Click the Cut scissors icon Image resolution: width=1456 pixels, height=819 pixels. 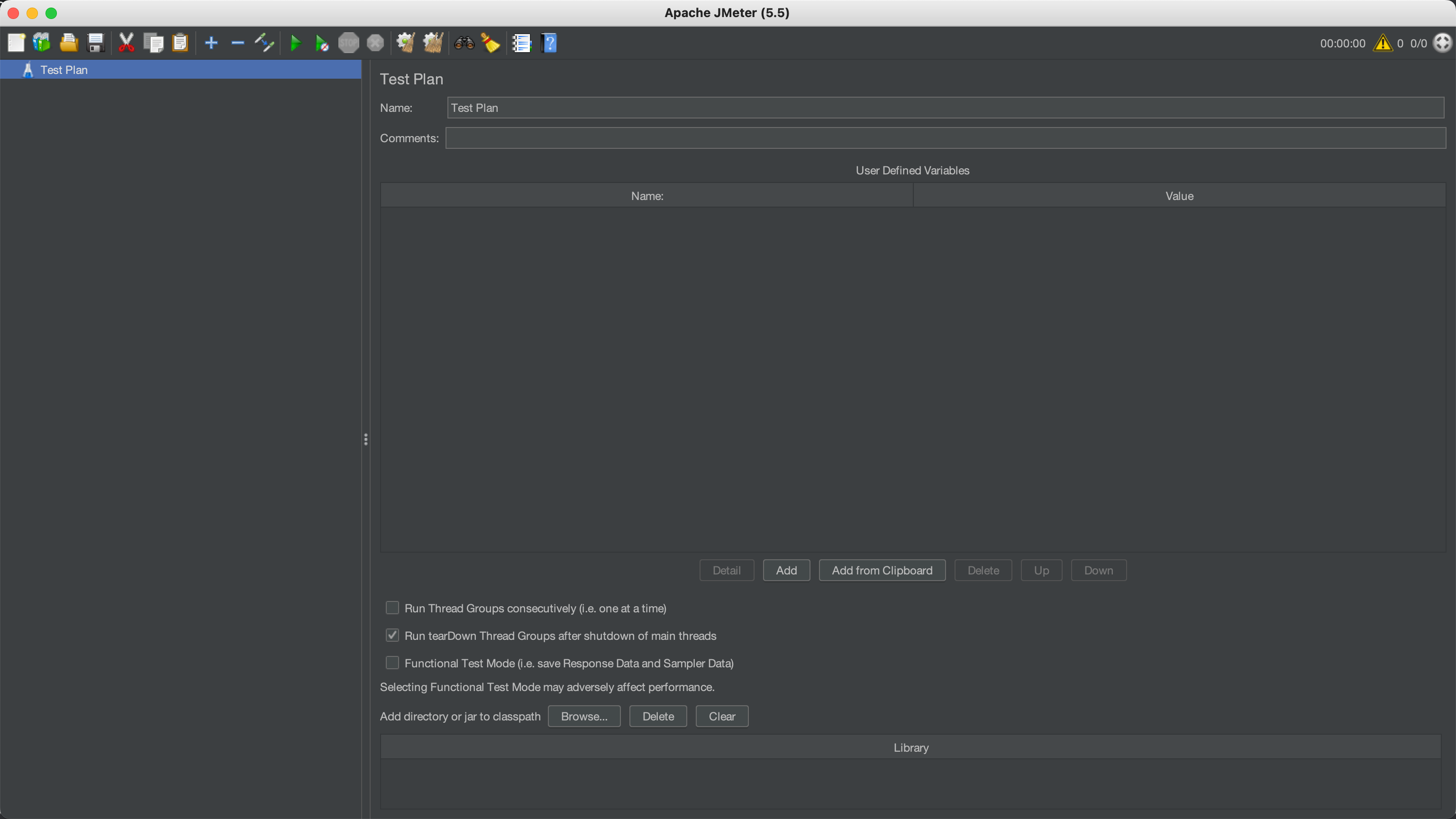pos(127,43)
